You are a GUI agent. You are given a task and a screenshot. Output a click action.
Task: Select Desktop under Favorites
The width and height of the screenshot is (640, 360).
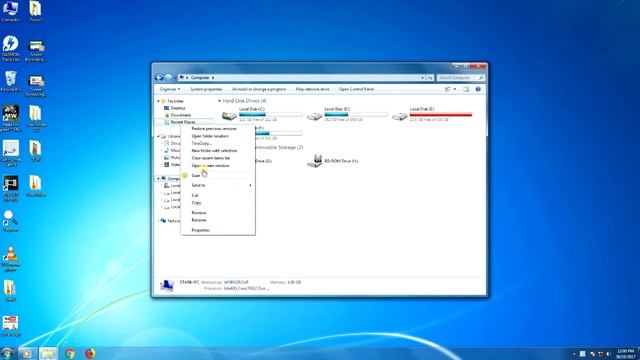pos(175,108)
